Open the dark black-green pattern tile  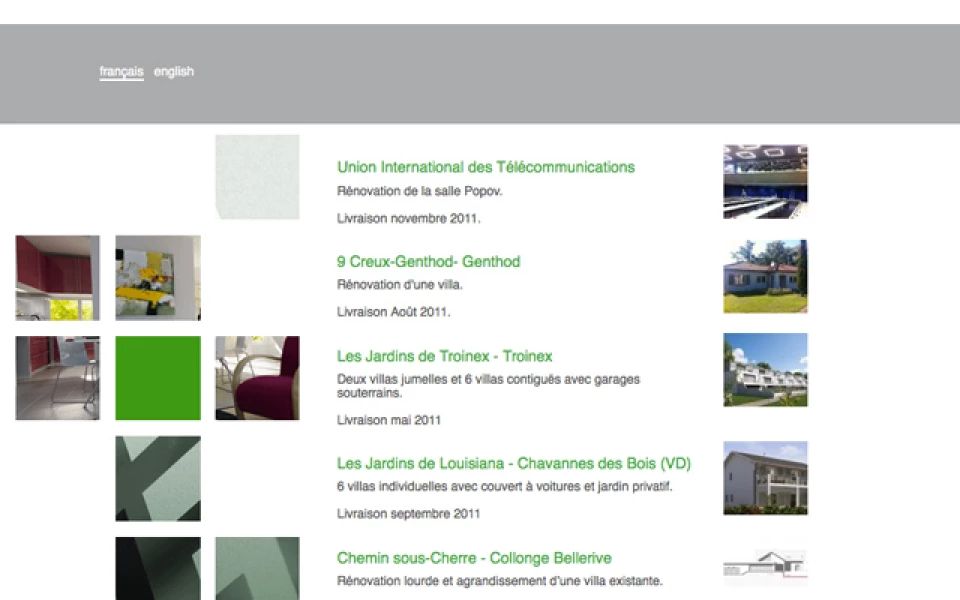pyautogui.click(x=158, y=568)
